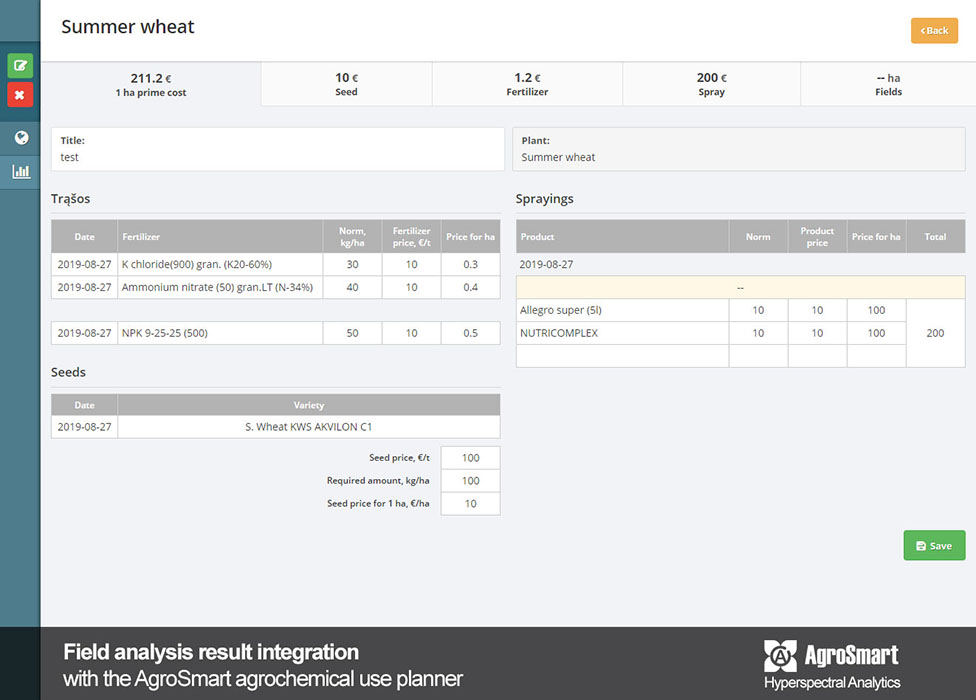Select the 1 ha prime cost tab
The image size is (976, 700).
click(158, 84)
